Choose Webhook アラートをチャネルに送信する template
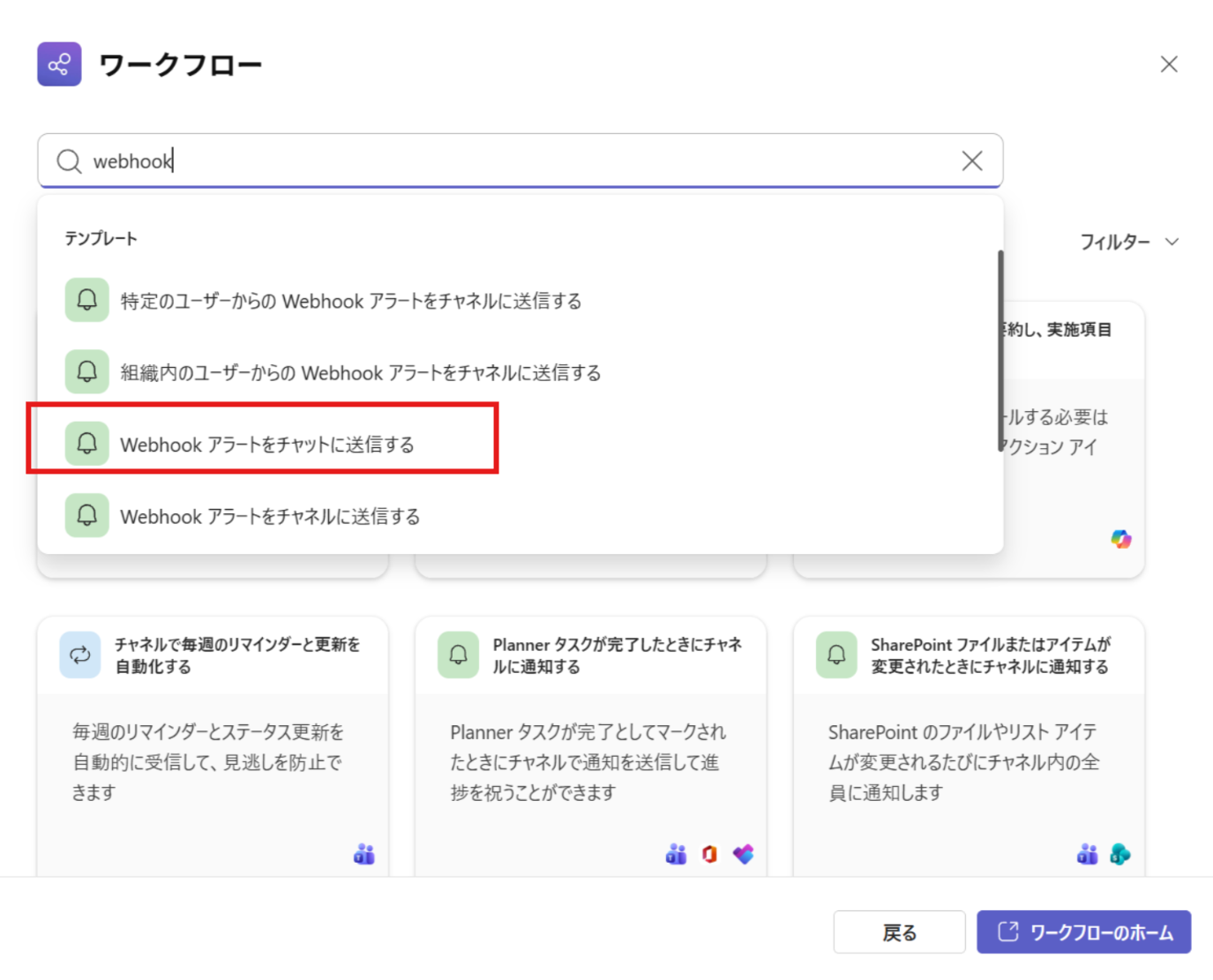Viewport: 1213px width, 980px height. [269, 516]
